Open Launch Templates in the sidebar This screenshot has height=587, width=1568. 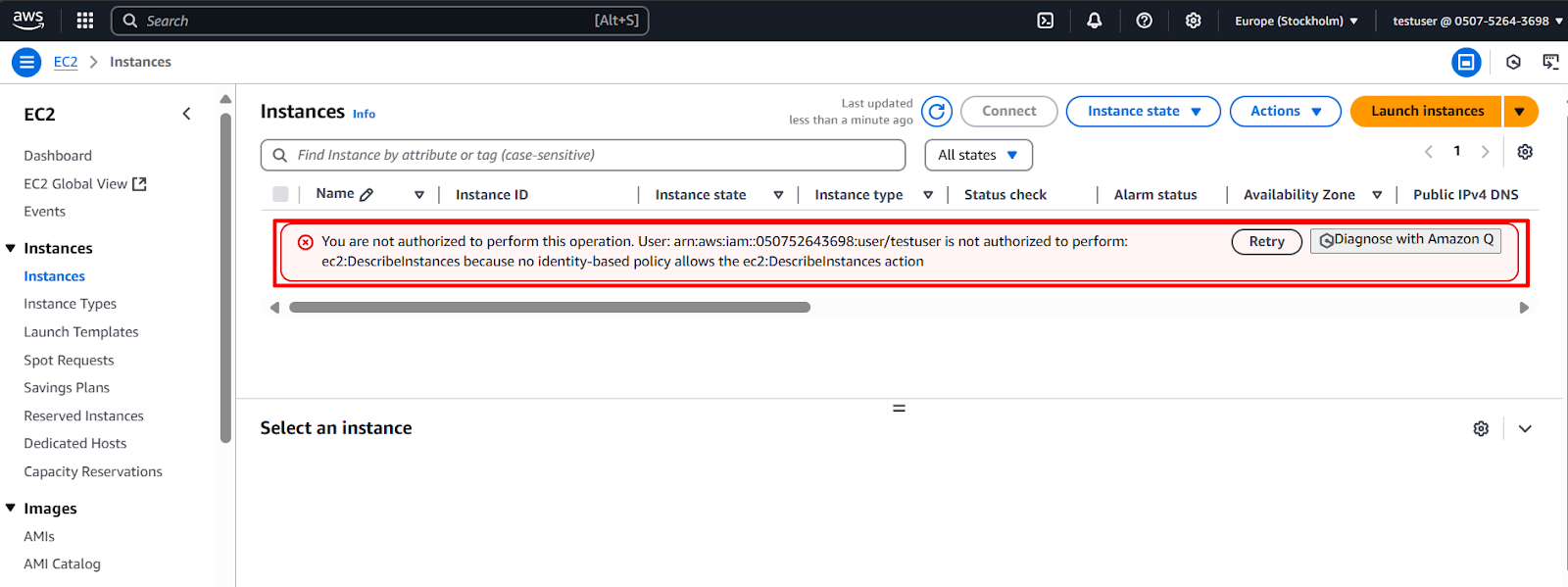click(x=81, y=332)
